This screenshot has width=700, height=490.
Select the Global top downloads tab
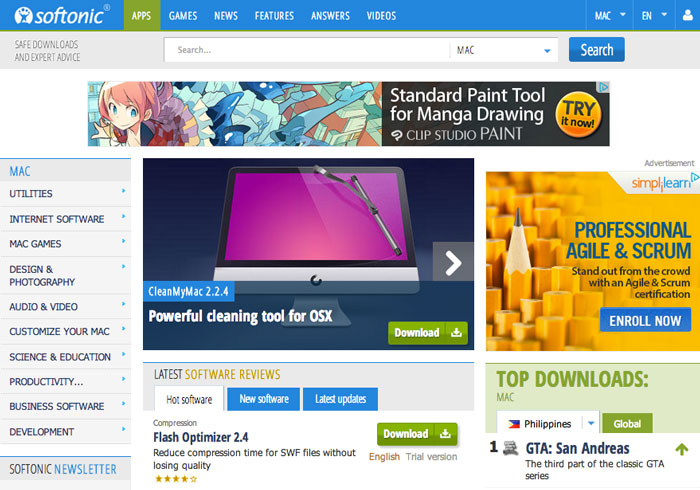[627, 424]
